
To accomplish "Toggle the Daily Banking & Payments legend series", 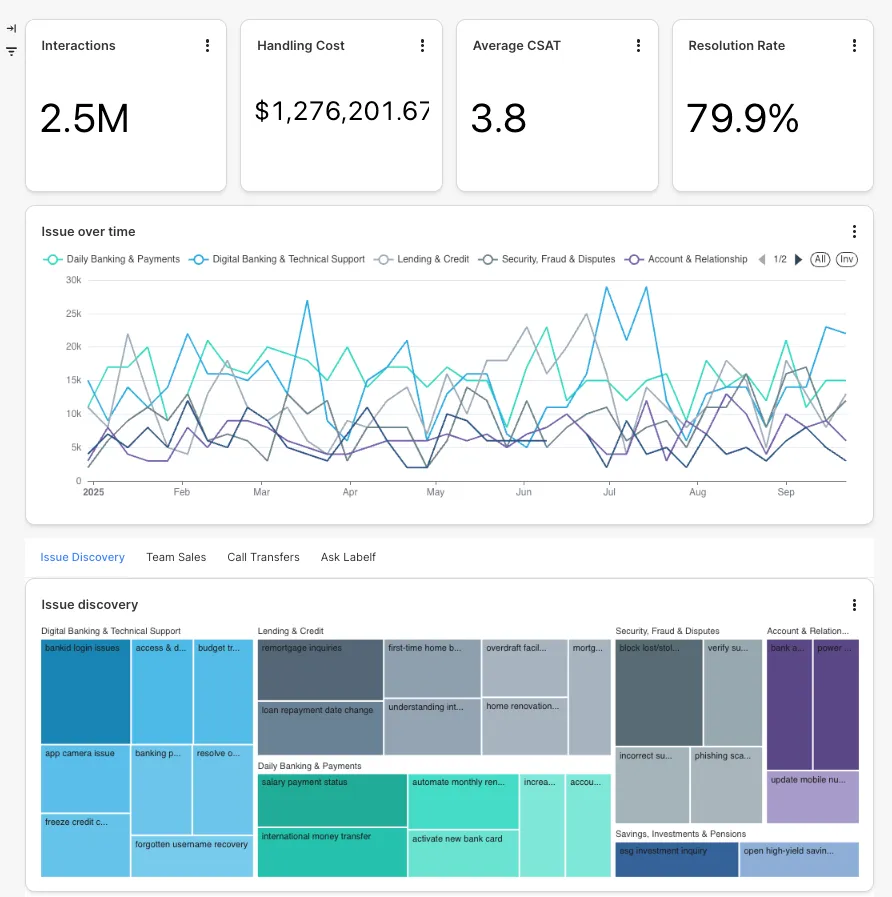I will [x=112, y=259].
